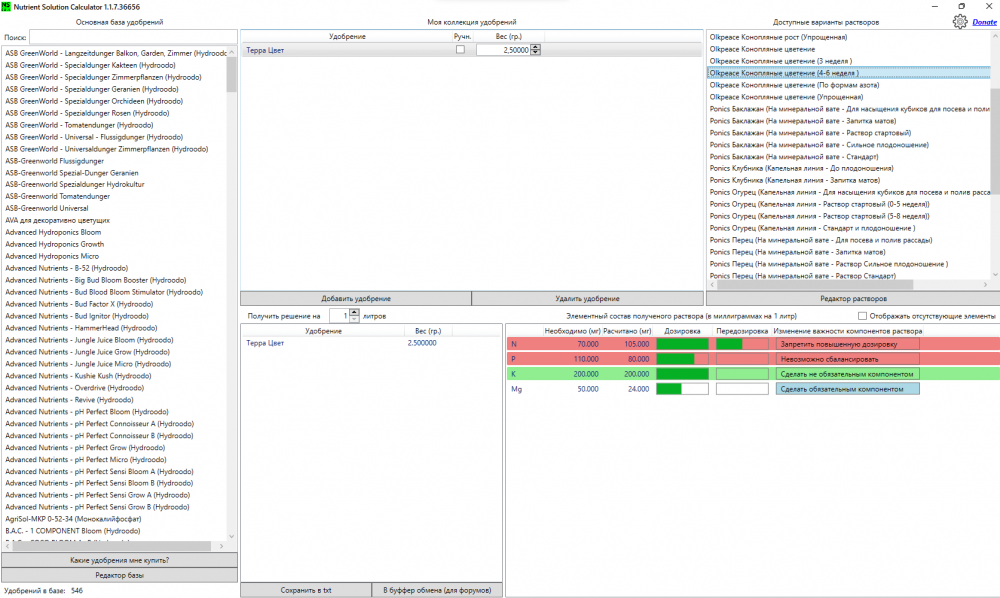Screen dimensions: 1000x598
Task: Open the Редактор растворов
Action: [853, 298]
